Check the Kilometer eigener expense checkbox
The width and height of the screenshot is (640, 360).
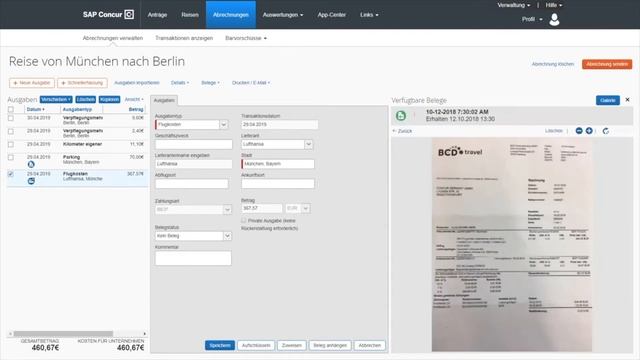11,144
